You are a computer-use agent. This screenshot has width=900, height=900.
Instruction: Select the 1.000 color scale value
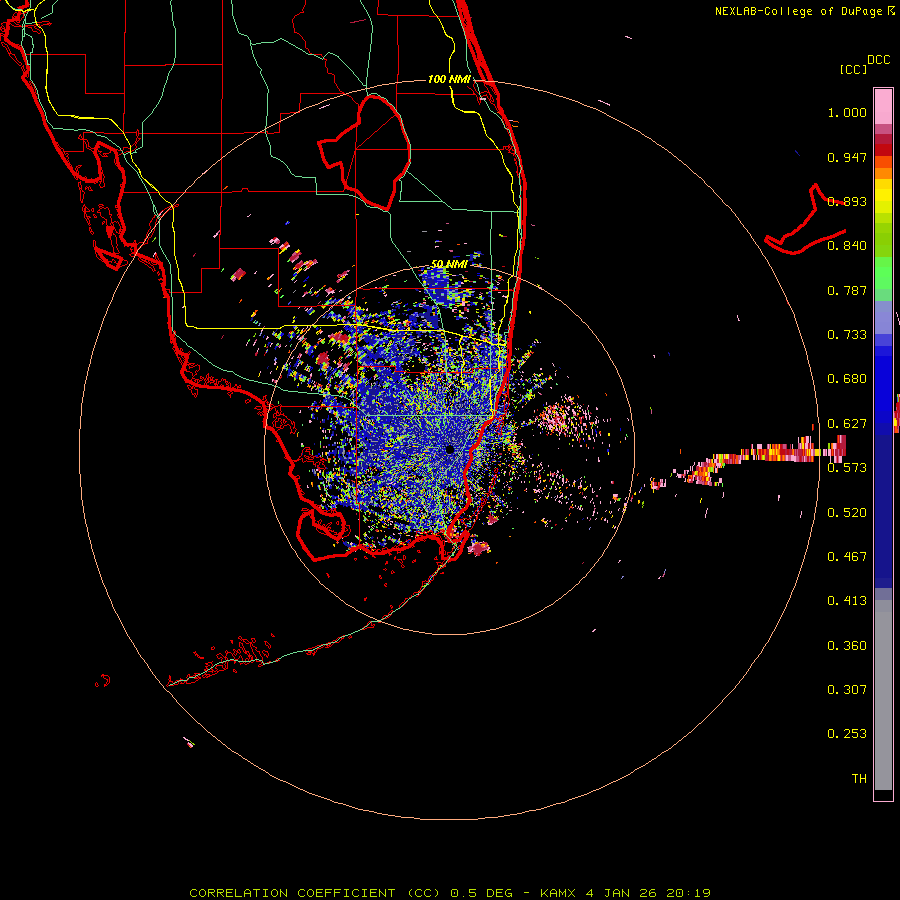[847, 112]
